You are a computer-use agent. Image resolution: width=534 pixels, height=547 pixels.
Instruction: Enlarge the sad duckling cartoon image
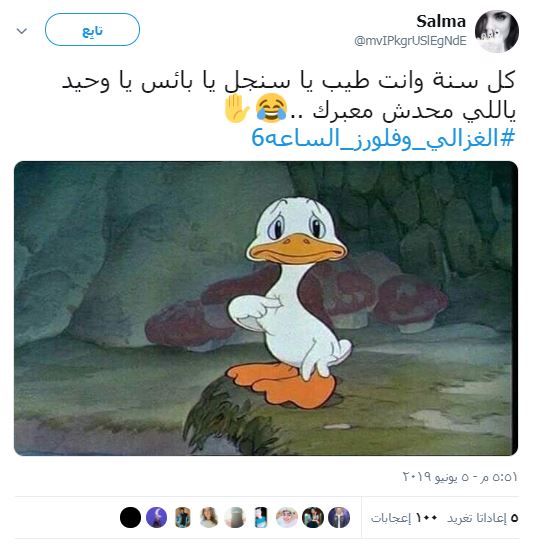[x=266, y=308]
